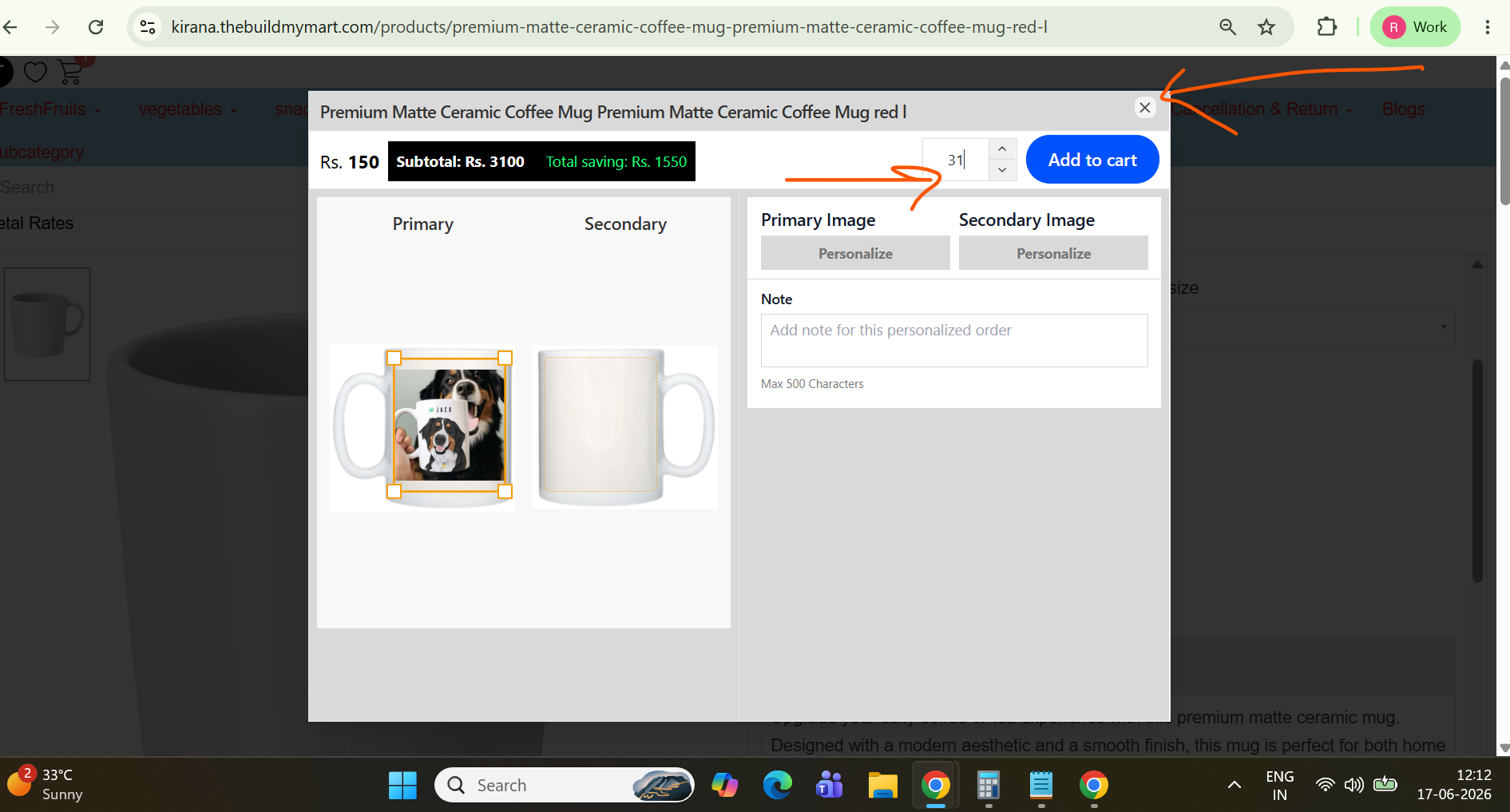This screenshot has width=1510, height=812.
Task: Open the FreshFruits menu
Action: click(50, 109)
